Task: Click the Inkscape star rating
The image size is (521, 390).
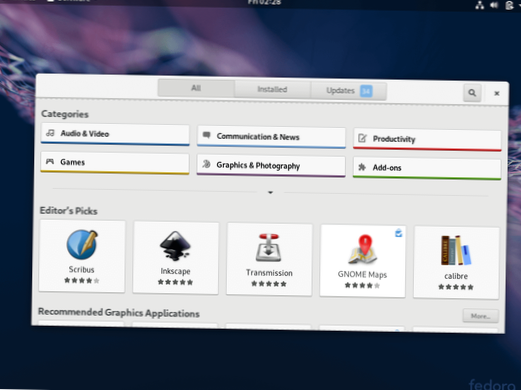Action: (x=175, y=282)
